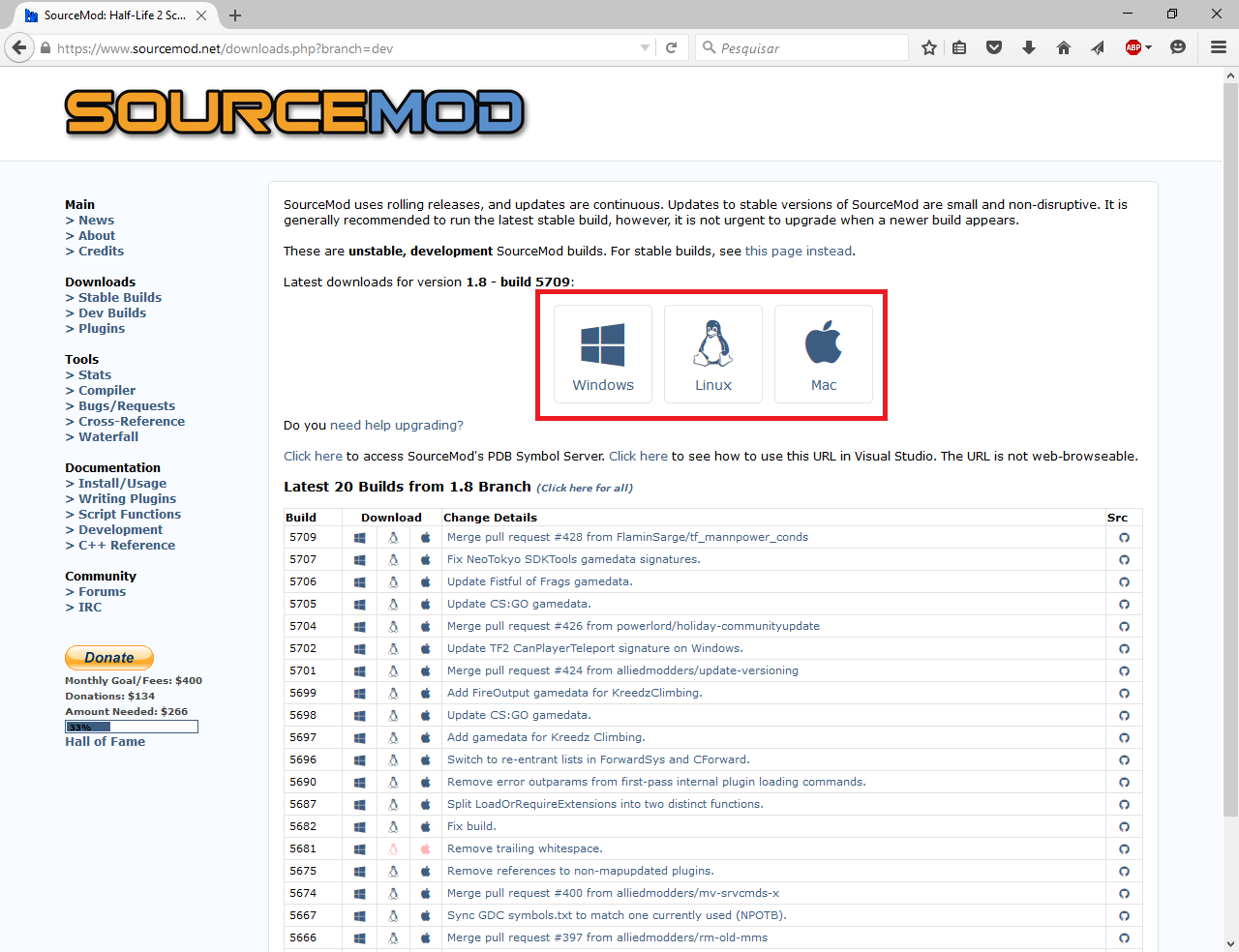Image resolution: width=1239 pixels, height=952 pixels.
Task: Go to the browser home page icon
Action: (x=1064, y=47)
